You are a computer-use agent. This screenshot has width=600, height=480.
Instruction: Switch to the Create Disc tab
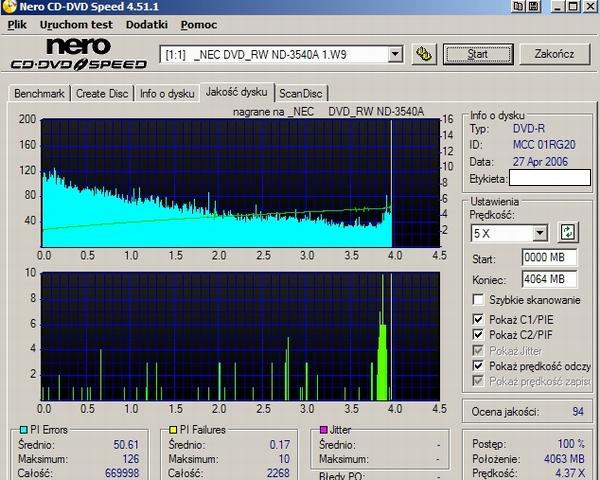[102, 93]
